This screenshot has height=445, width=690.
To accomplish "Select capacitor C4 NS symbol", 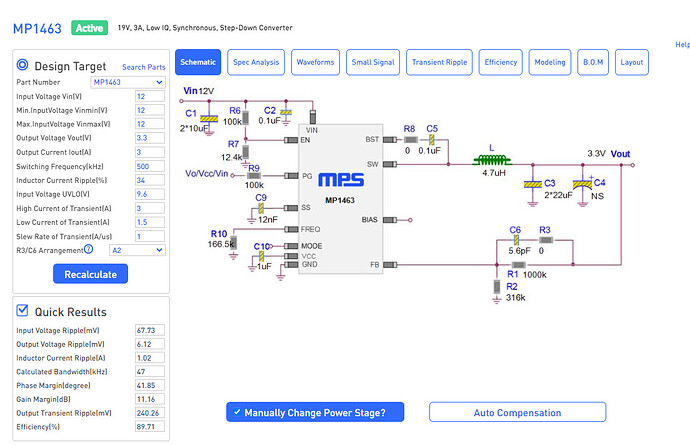I will (x=582, y=184).
